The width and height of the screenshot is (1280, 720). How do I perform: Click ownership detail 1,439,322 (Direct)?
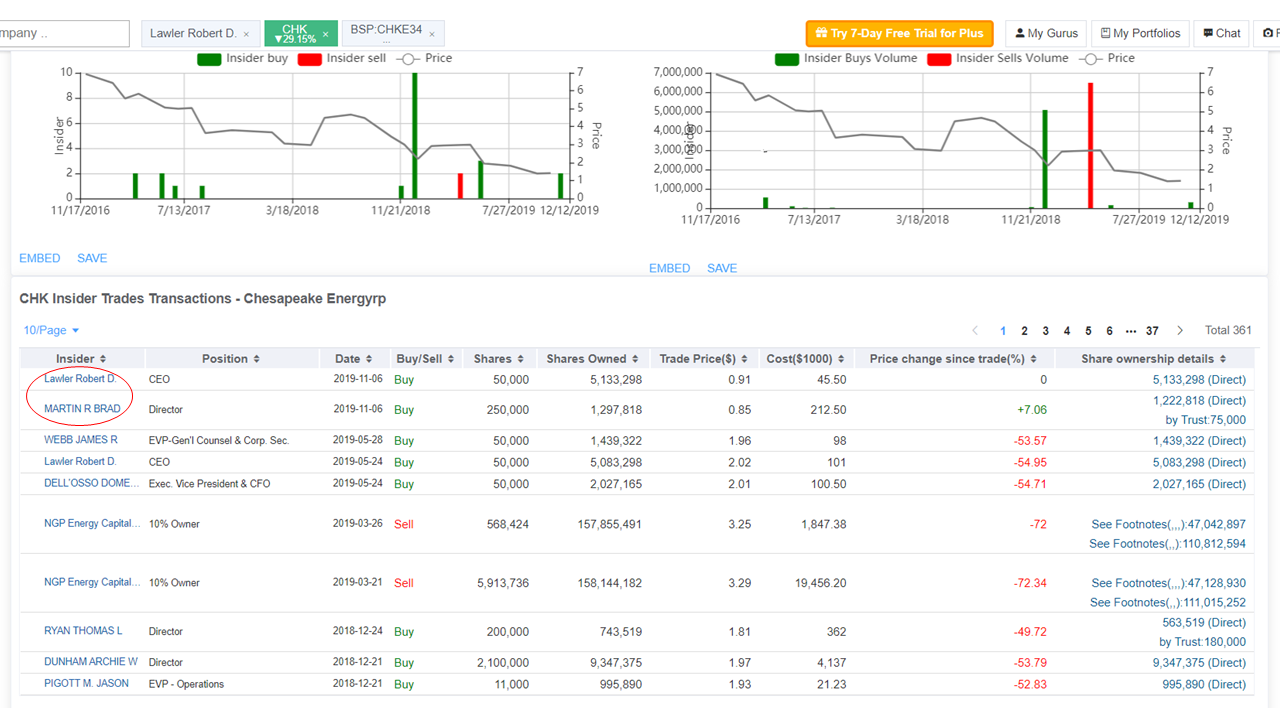1199,441
